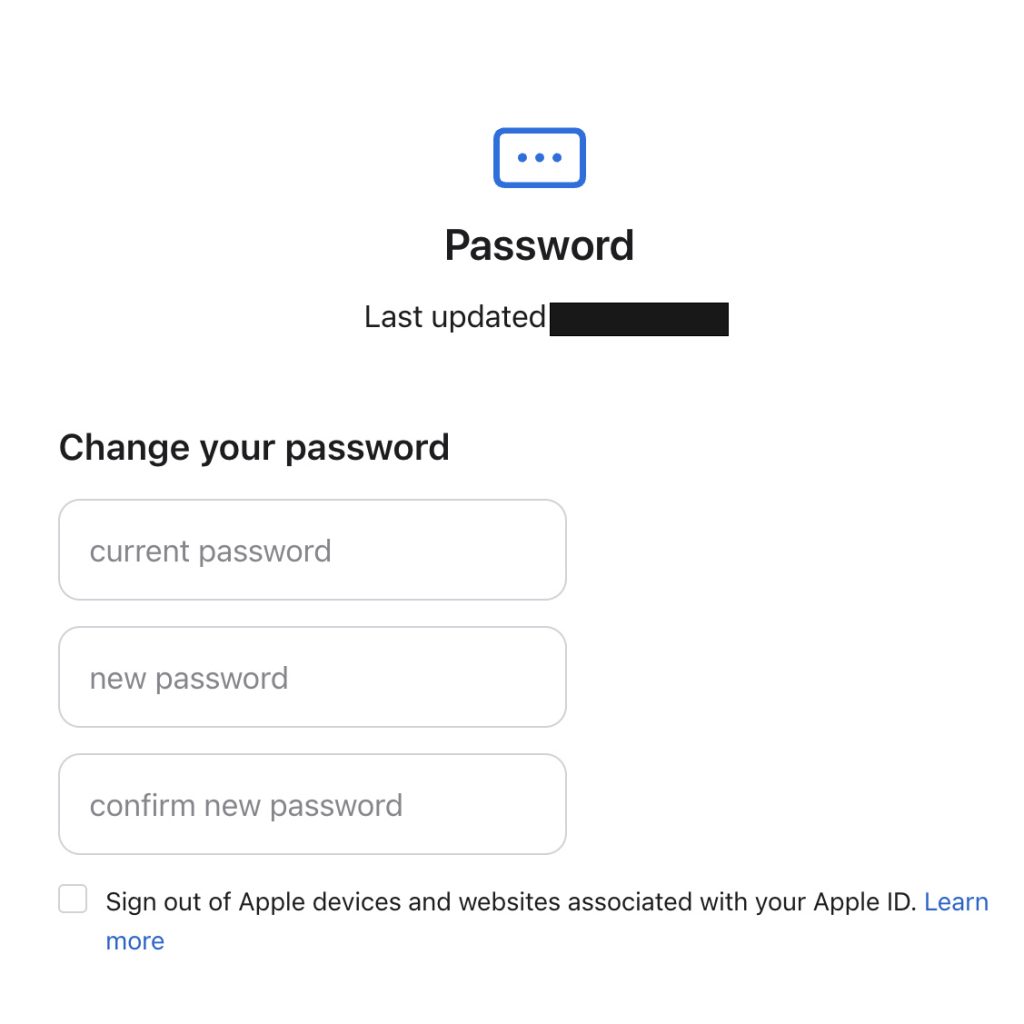The height and width of the screenshot is (1024, 1024).
Task: Click the 'confirm new password' placeholder text
Action: 246,805
